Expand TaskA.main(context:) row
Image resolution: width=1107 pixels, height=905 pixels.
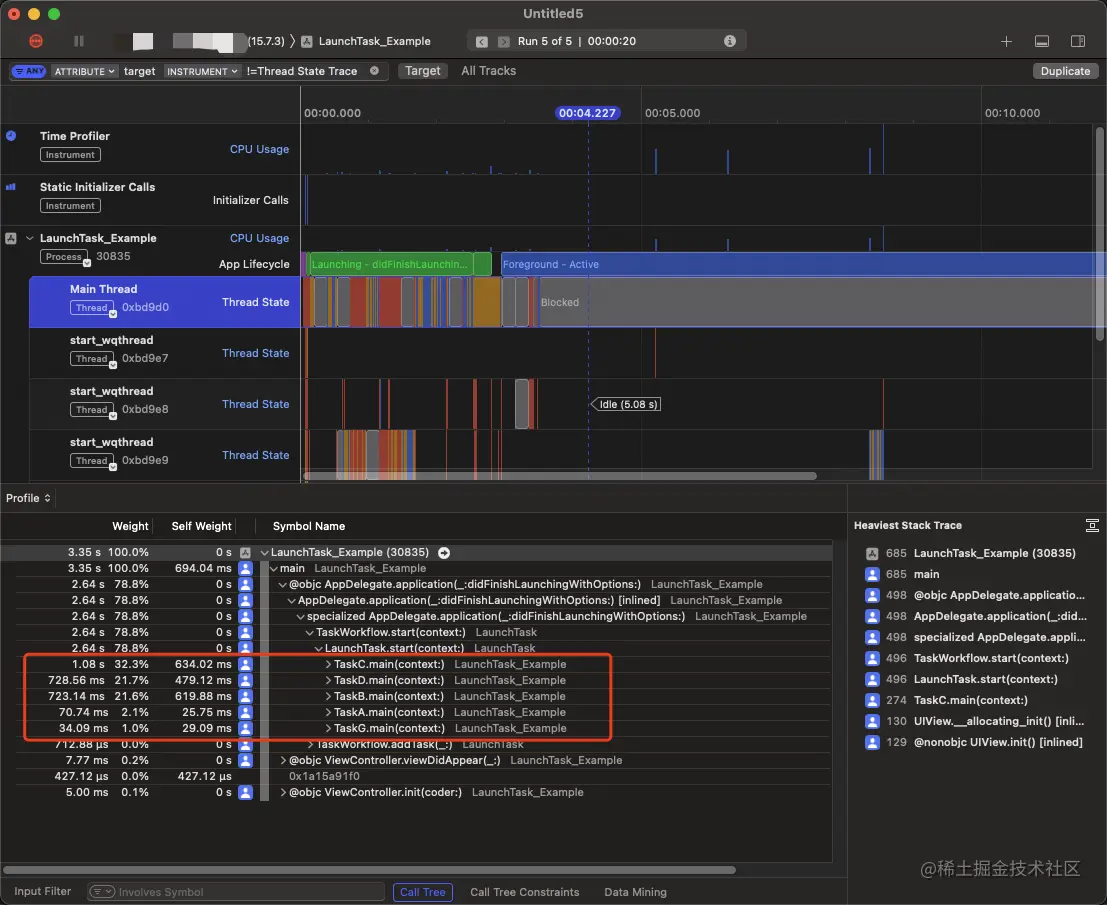pyautogui.click(x=328, y=712)
